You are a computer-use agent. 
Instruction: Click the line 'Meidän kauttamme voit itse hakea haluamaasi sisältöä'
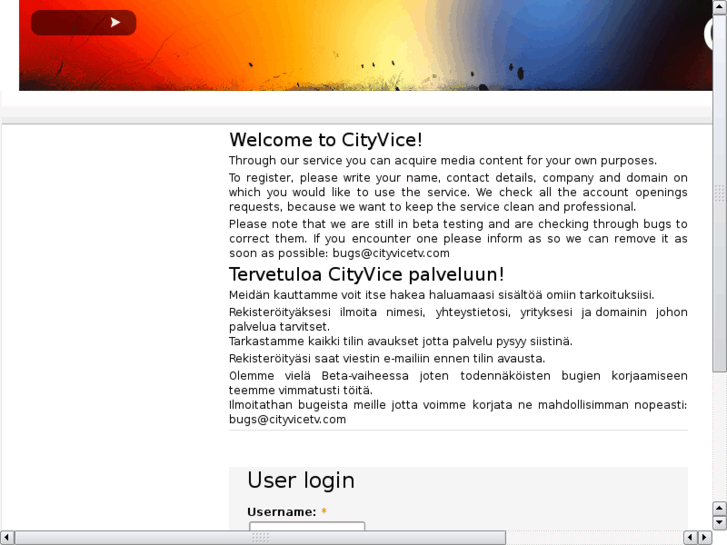[x=441, y=295]
